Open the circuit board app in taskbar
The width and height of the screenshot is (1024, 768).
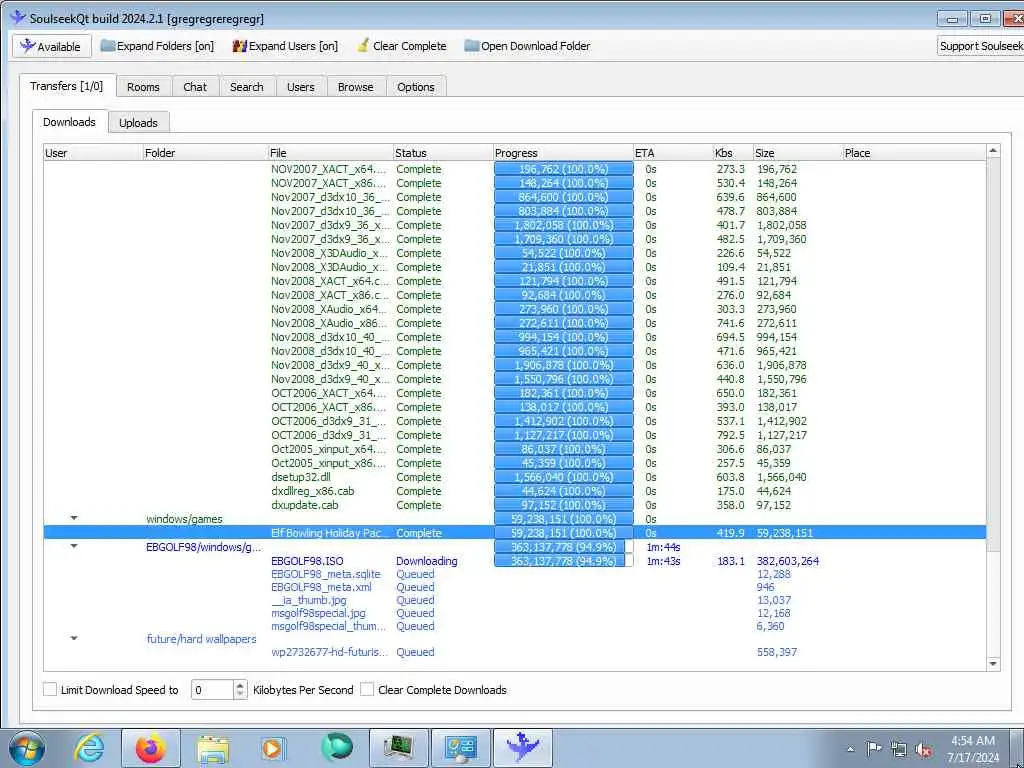coord(398,748)
